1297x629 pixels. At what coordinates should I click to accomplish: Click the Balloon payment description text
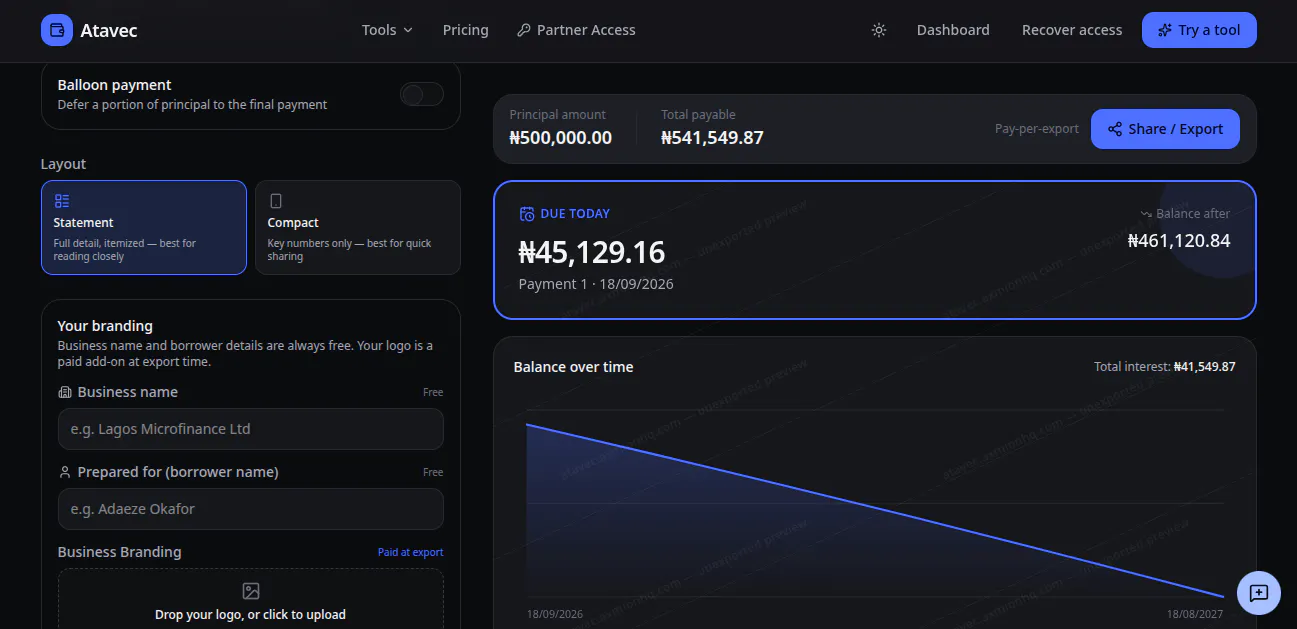(192, 104)
